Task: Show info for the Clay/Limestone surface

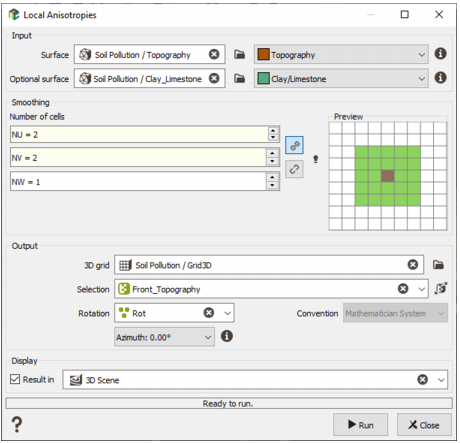Action: [x=440, y=78]
